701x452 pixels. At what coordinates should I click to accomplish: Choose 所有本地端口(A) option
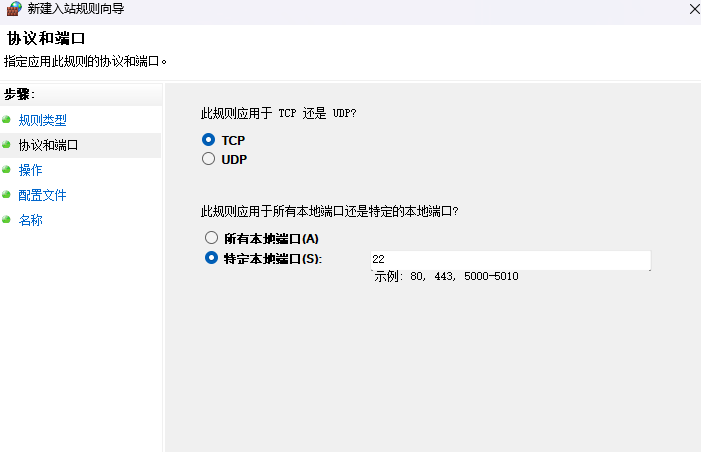point(211,238)
